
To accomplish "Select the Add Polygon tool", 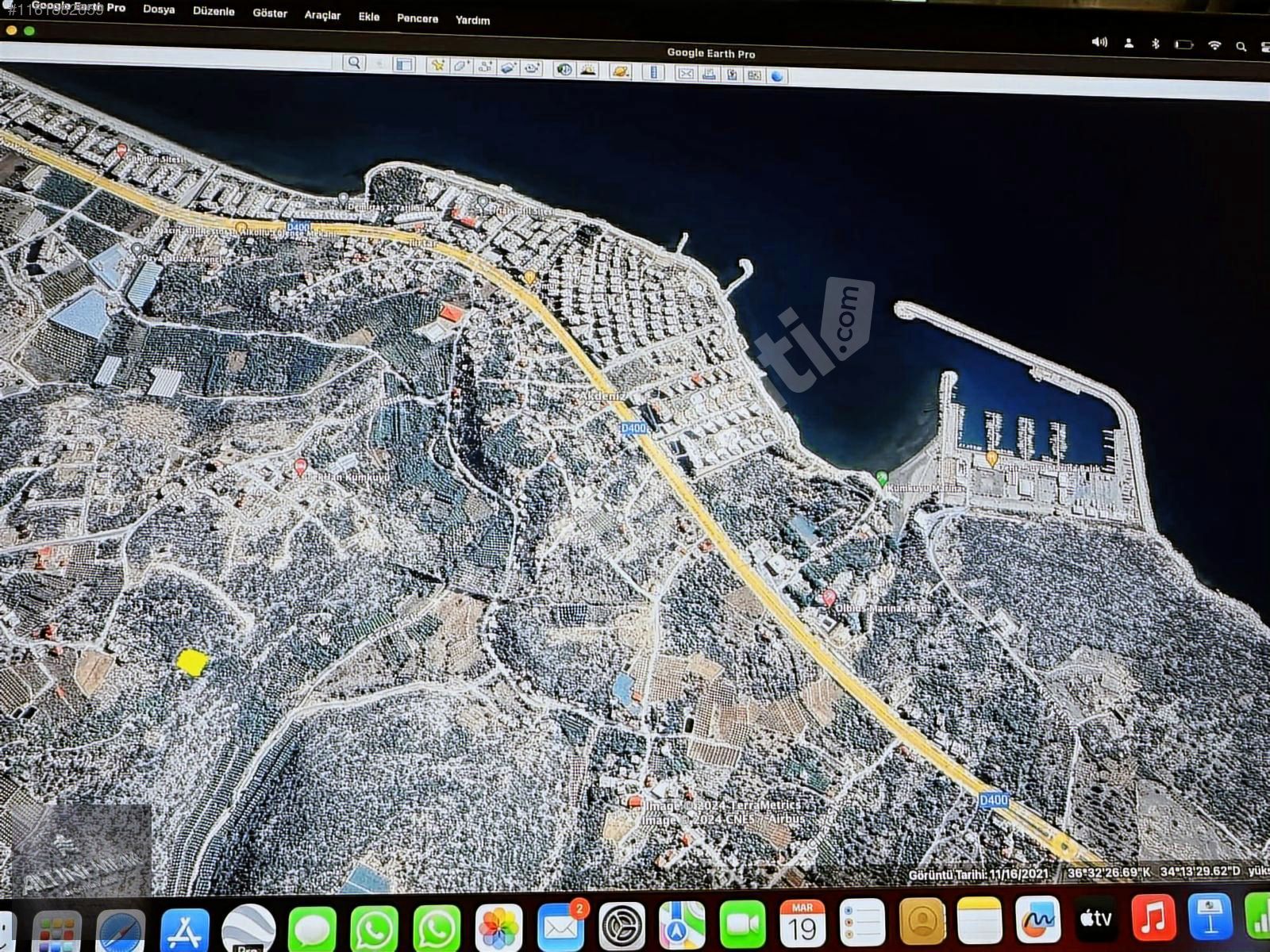I will (x=460, y=66).
